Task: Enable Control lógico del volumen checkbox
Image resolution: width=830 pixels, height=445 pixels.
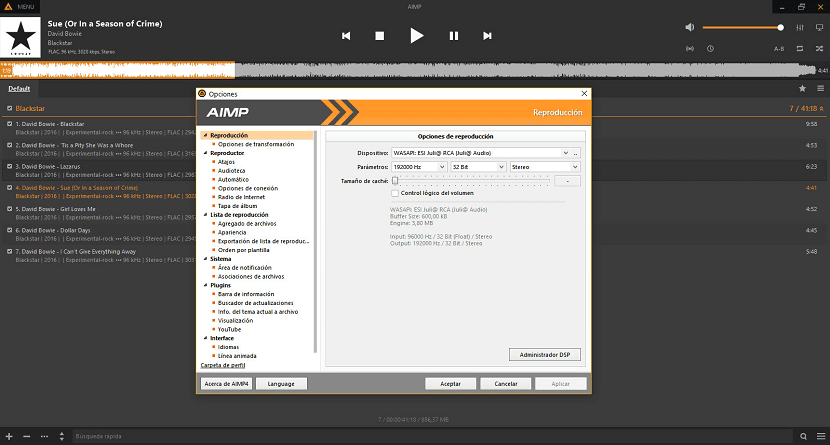Action: pos(394,193)
